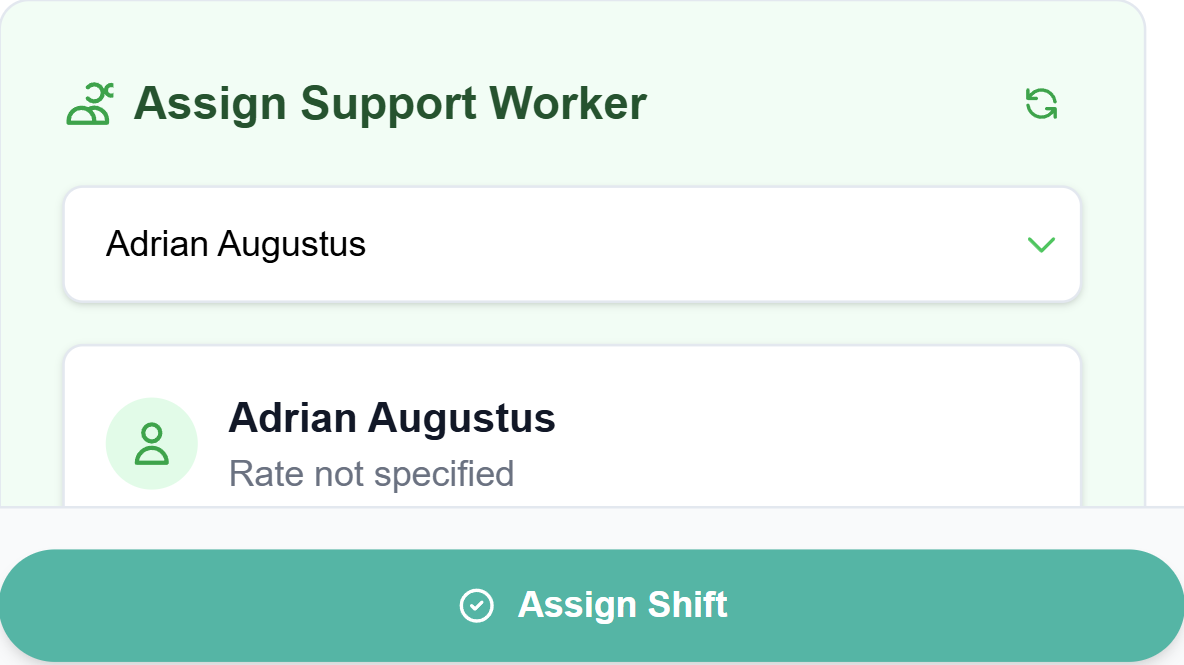Viewport: 1184px width, 665px height.
Task: Expand the worker list using the green chevron
Action: coord(1041,244)
